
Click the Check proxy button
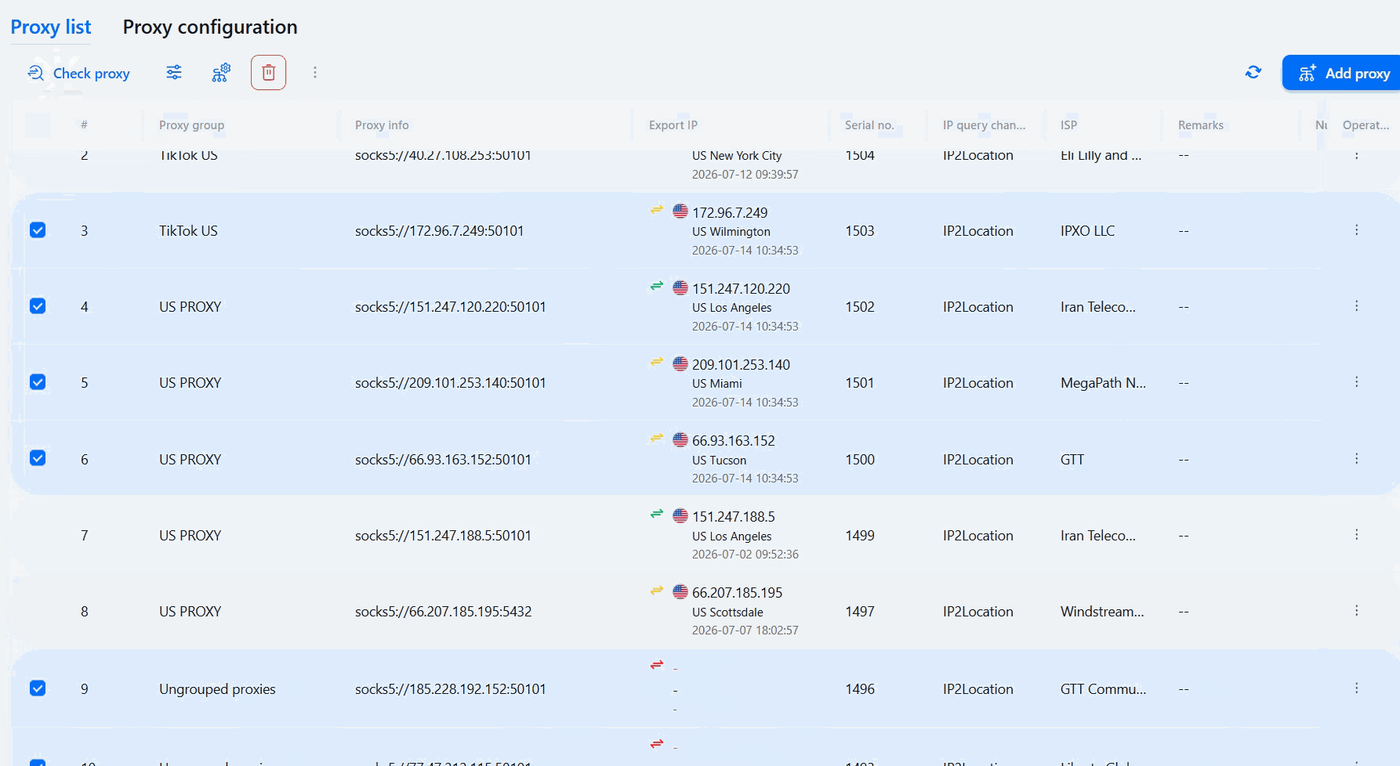pyautogui.click(x=79, y=73)
